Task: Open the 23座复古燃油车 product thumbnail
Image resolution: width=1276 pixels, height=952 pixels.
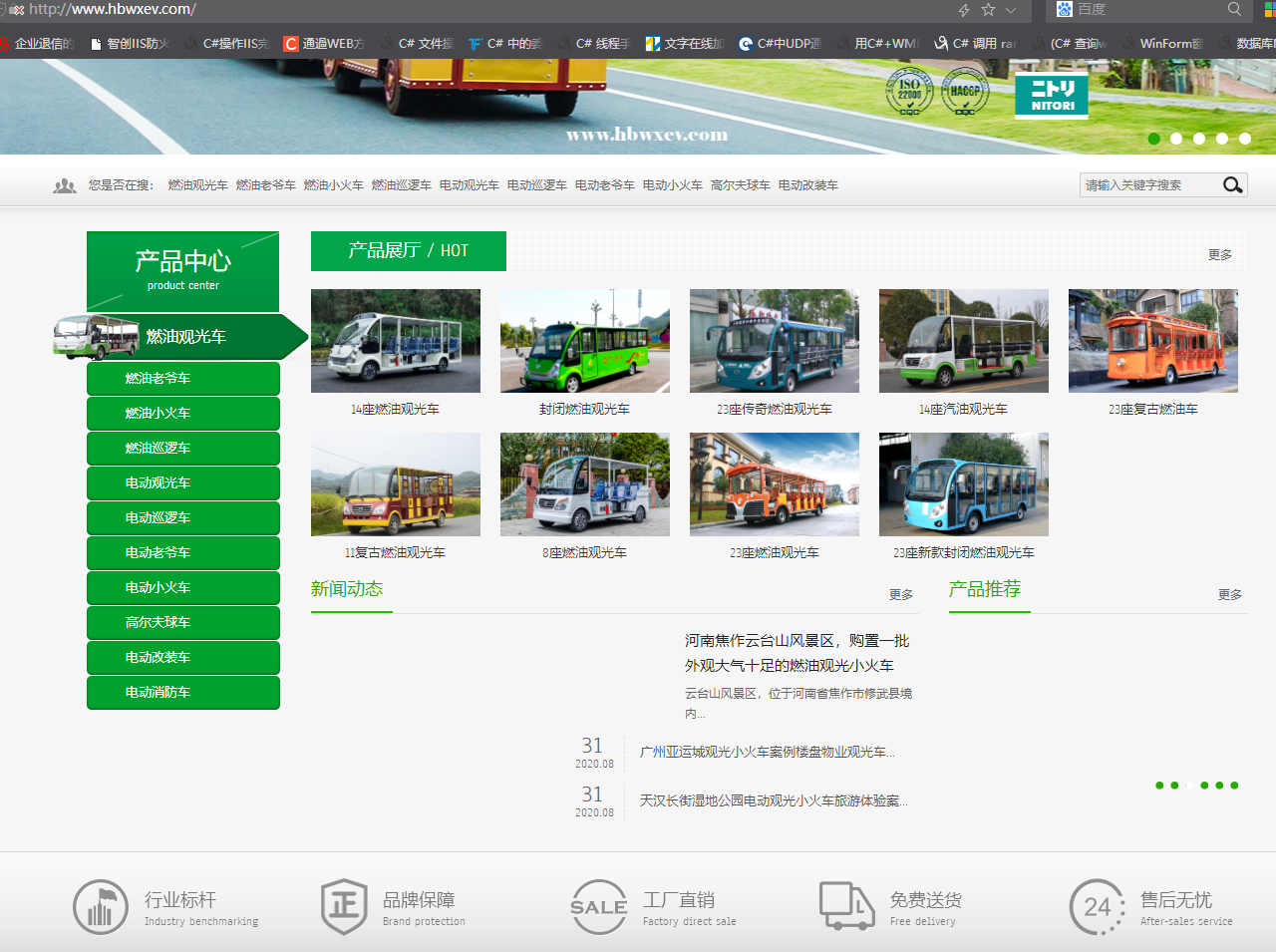Action: click(1152, 341)
